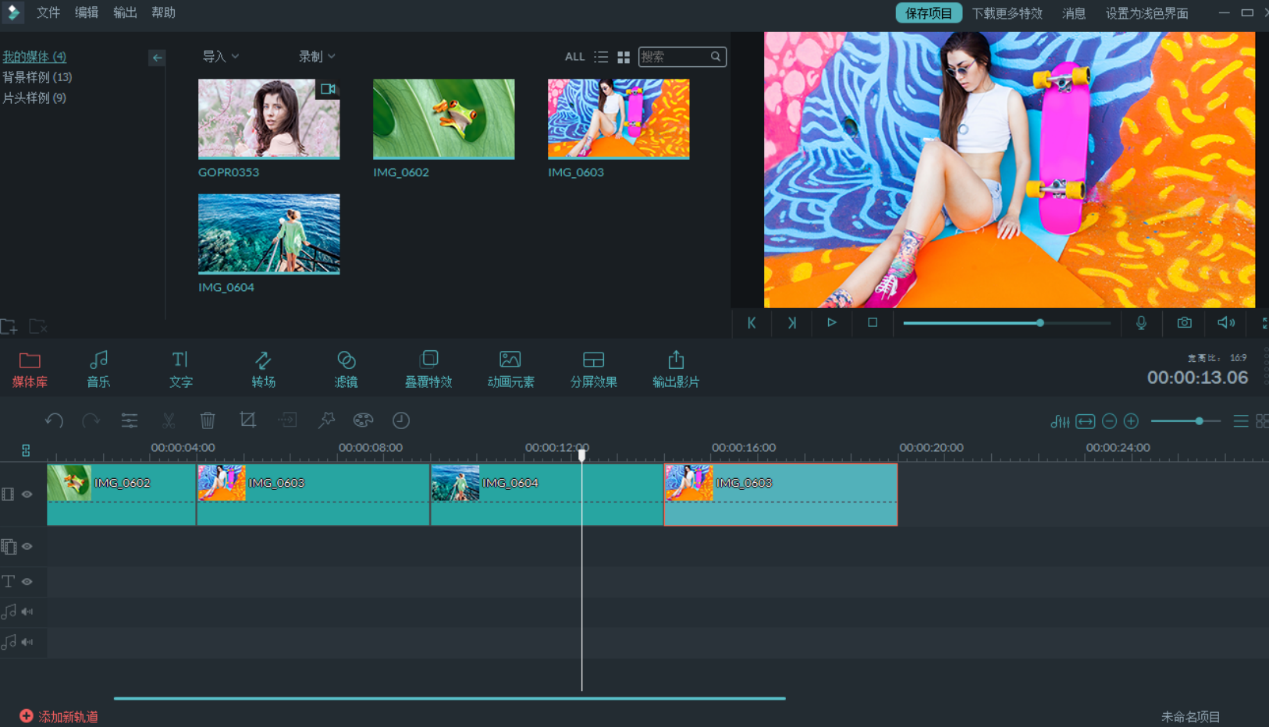Mute the first music track
Screen dimensions: 1269x727
pyautogui.click(x=28, y=611)
